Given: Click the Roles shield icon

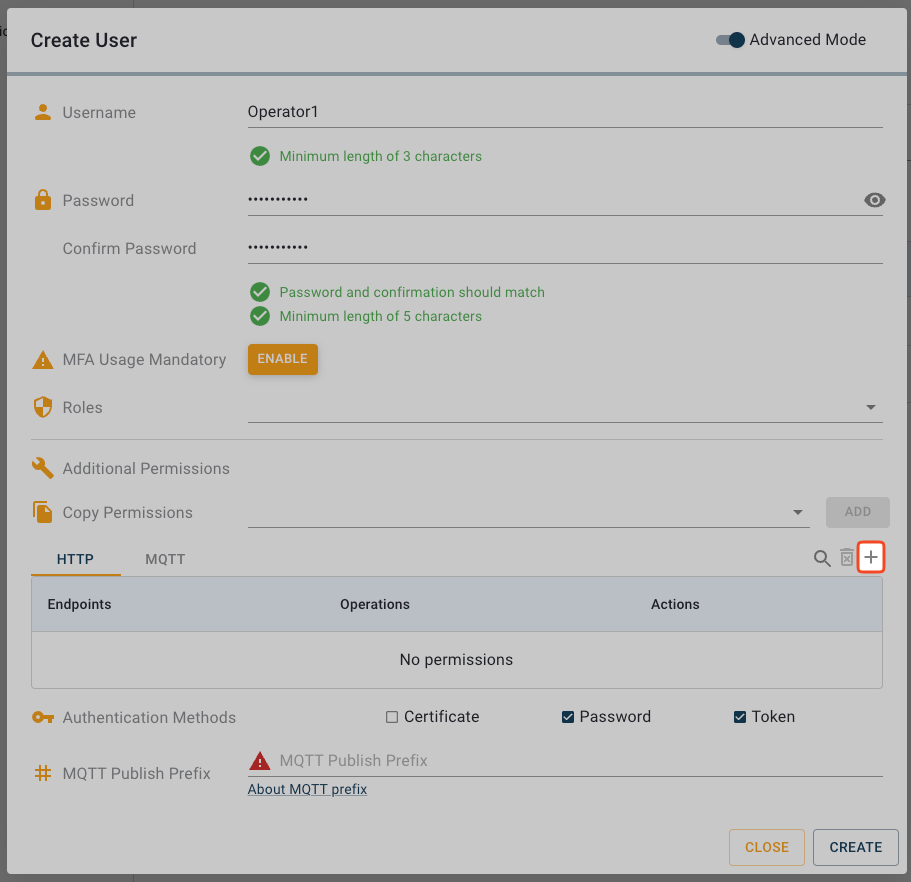Looking at the screenshot, I should point(42,407).
